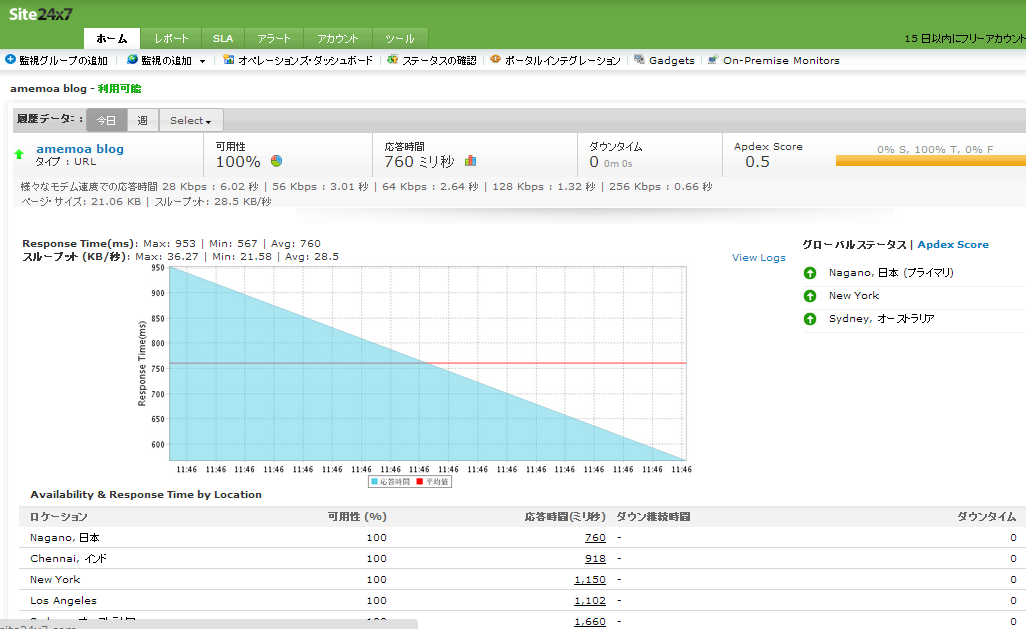Click the View Logs link
The image size is (1026, 629).
[758, 257]
